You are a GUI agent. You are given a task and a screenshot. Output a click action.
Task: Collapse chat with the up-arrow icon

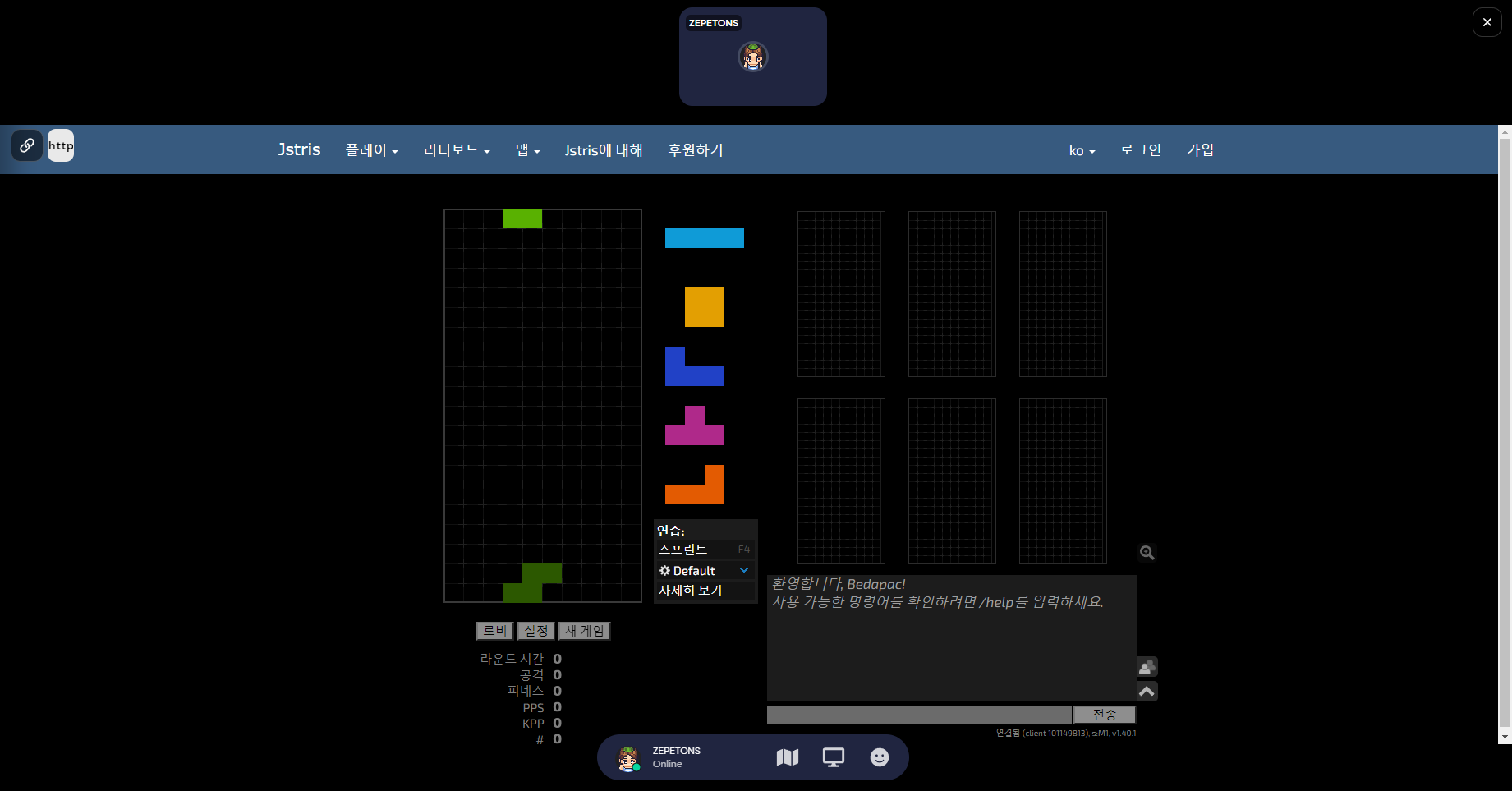coord(1147,692)
